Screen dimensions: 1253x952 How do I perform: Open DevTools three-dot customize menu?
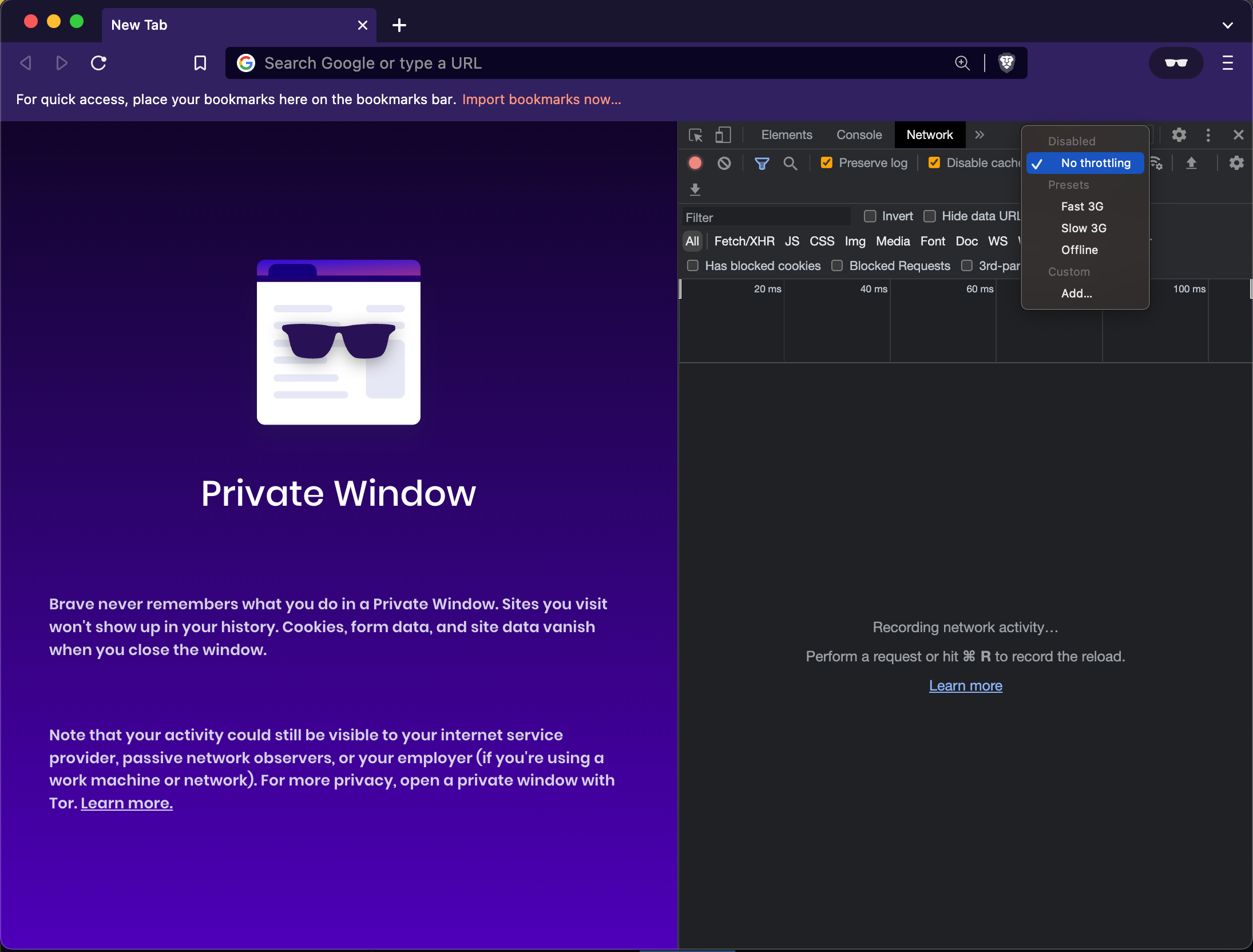[x=1208, y=135]
